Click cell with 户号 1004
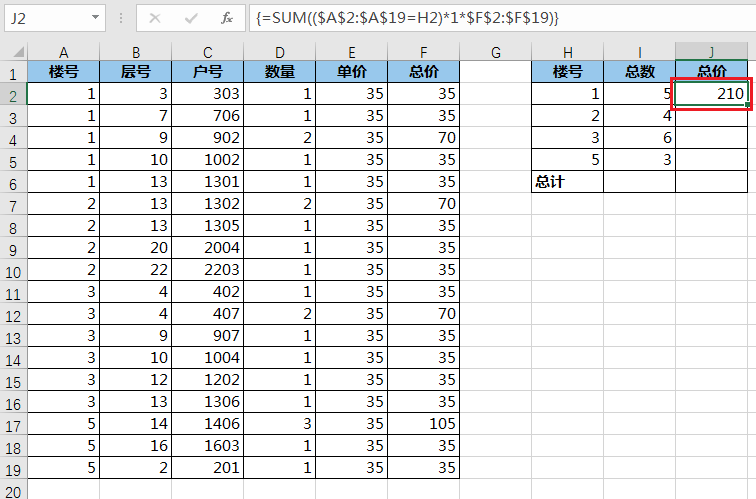 pos(207,358)
